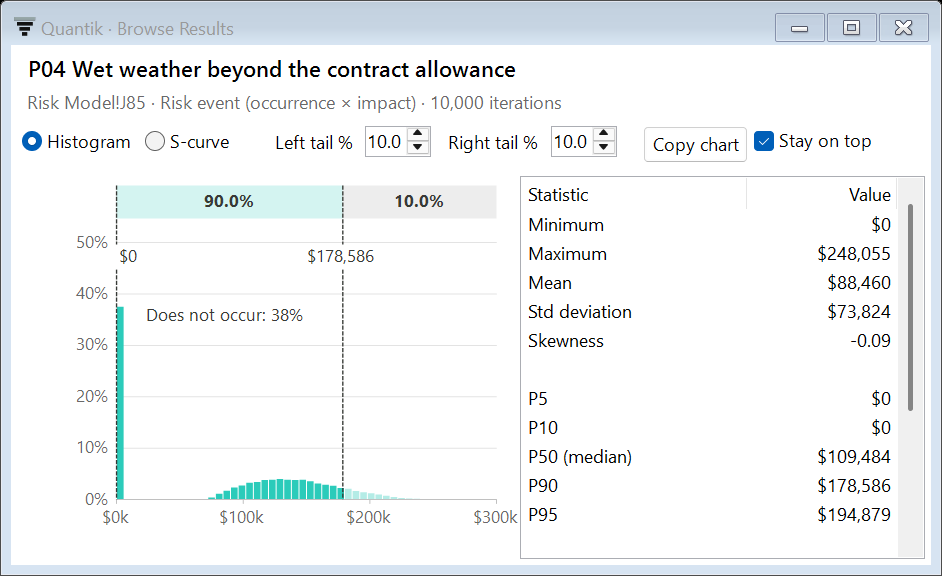Select the P90 value in table
The height and width of the screenshot is (576, 942).
853,486
